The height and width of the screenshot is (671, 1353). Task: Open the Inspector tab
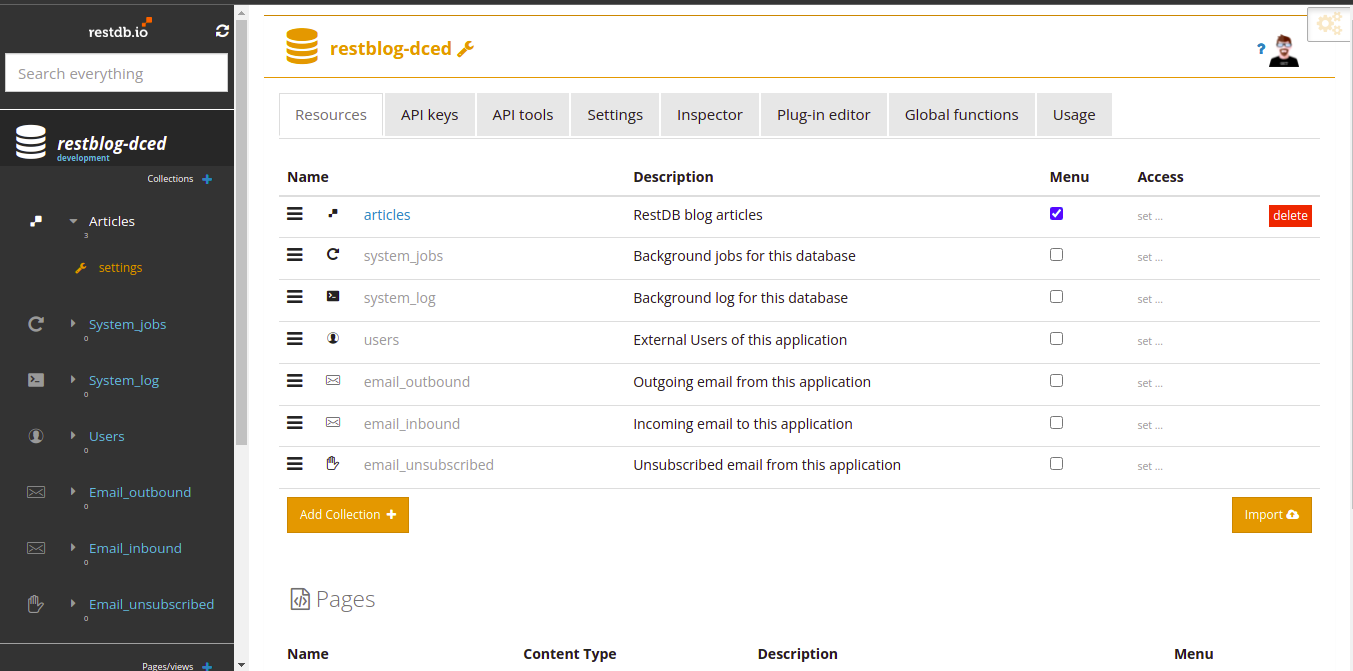click(710, 115)
